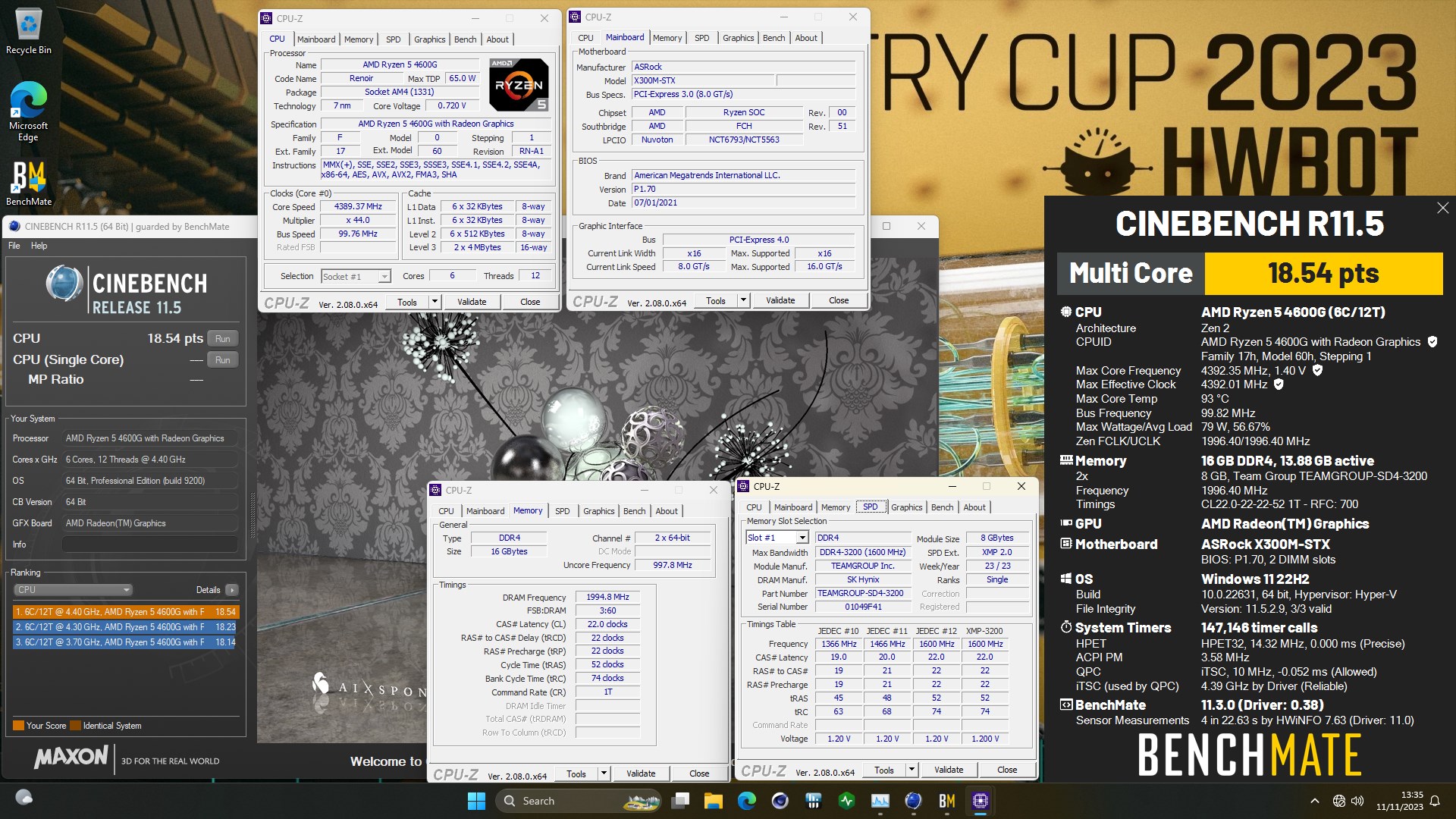This screenshot has width=1456, height=819.
Task: Select ranking entry 4.30 GHz 18.23
Action: 126,627
